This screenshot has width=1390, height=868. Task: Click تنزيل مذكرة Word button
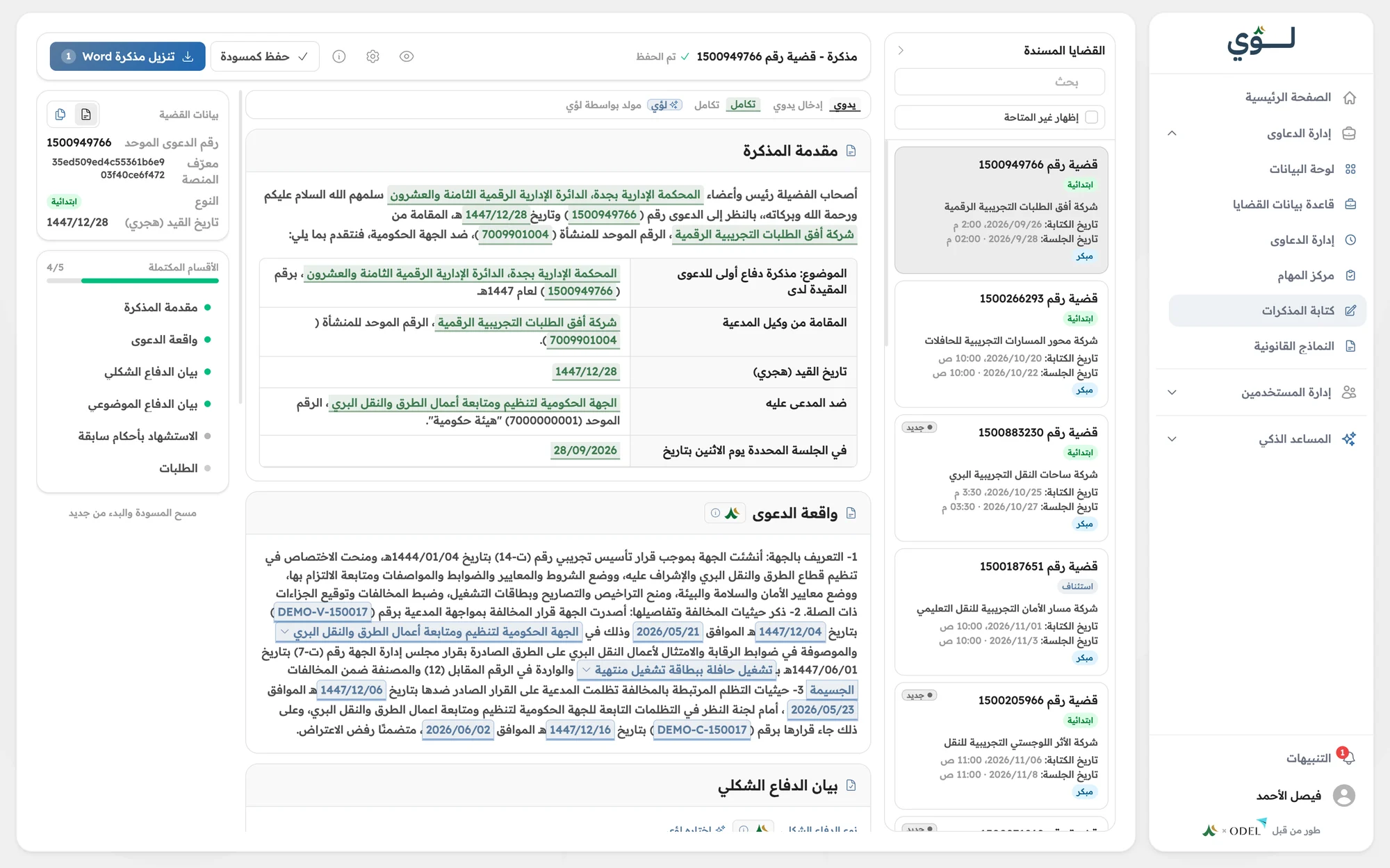(127, 56)
